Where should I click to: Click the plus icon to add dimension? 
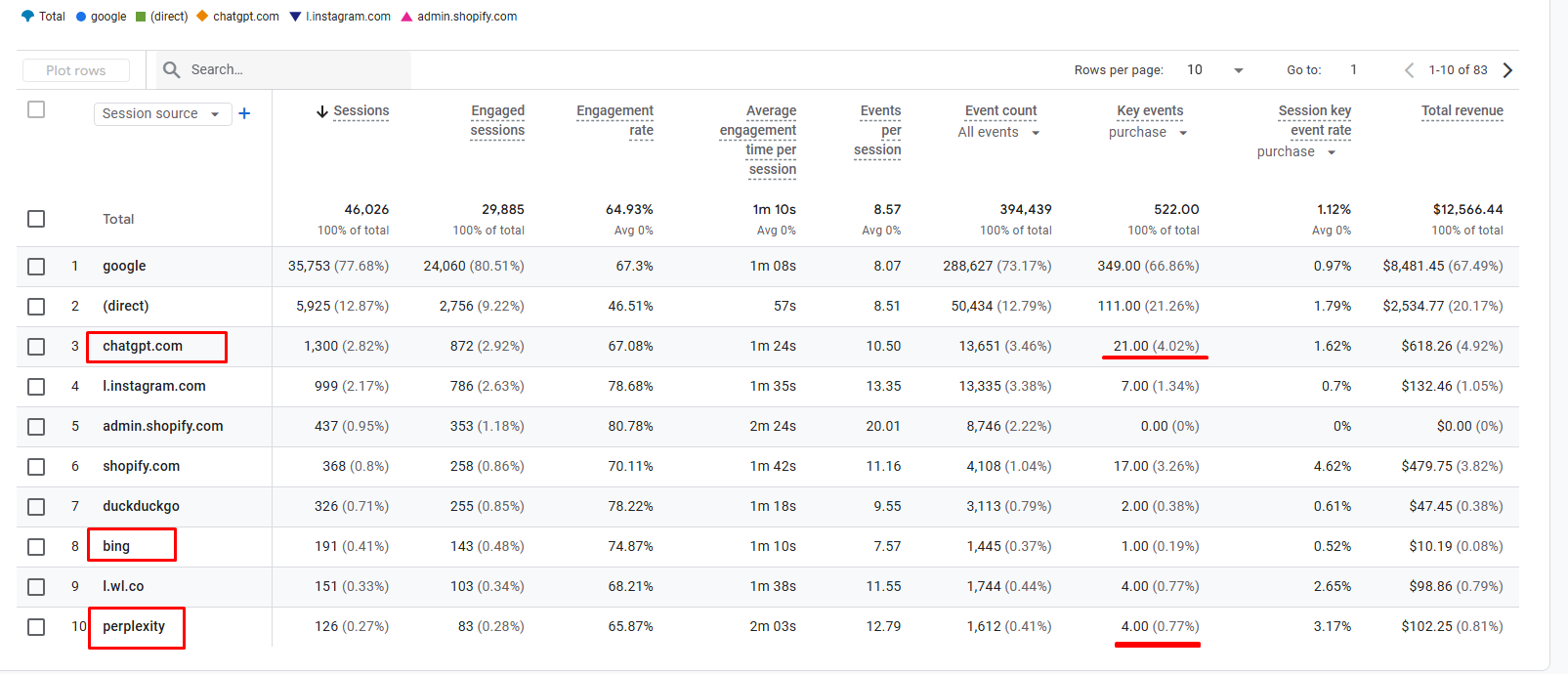click(244, 113)
